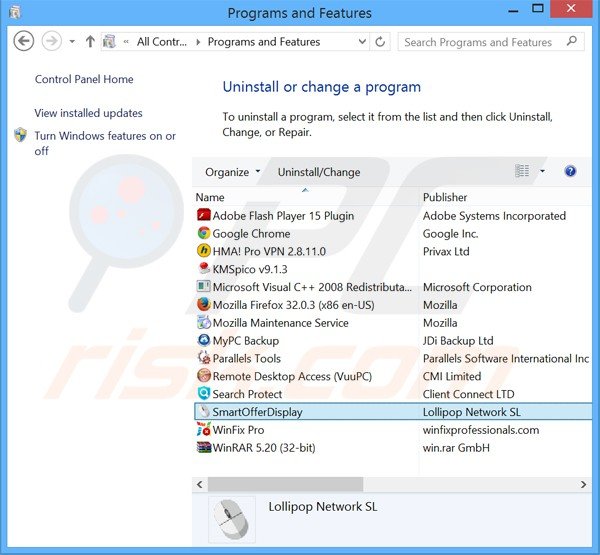
Task: Click winfixprofessionals.com publisher cell
Action: [x=481, y=430]
